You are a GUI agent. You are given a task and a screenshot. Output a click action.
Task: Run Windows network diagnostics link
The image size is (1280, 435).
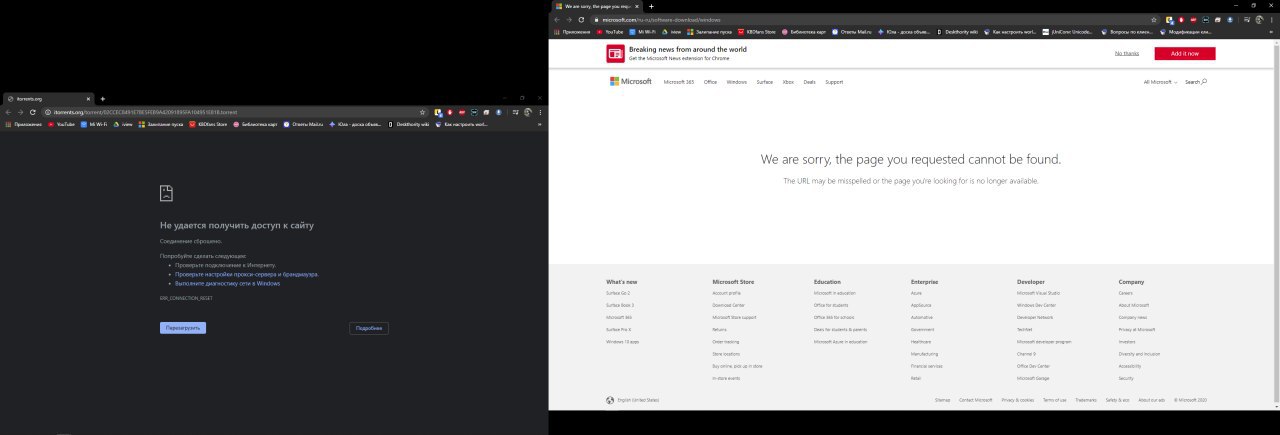[228, 283]
